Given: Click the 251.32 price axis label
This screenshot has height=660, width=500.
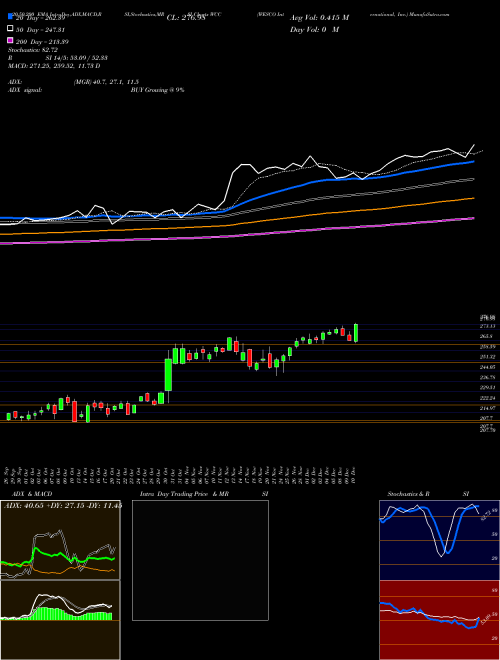Looking at the screenshot, I should tap(487, 357).
